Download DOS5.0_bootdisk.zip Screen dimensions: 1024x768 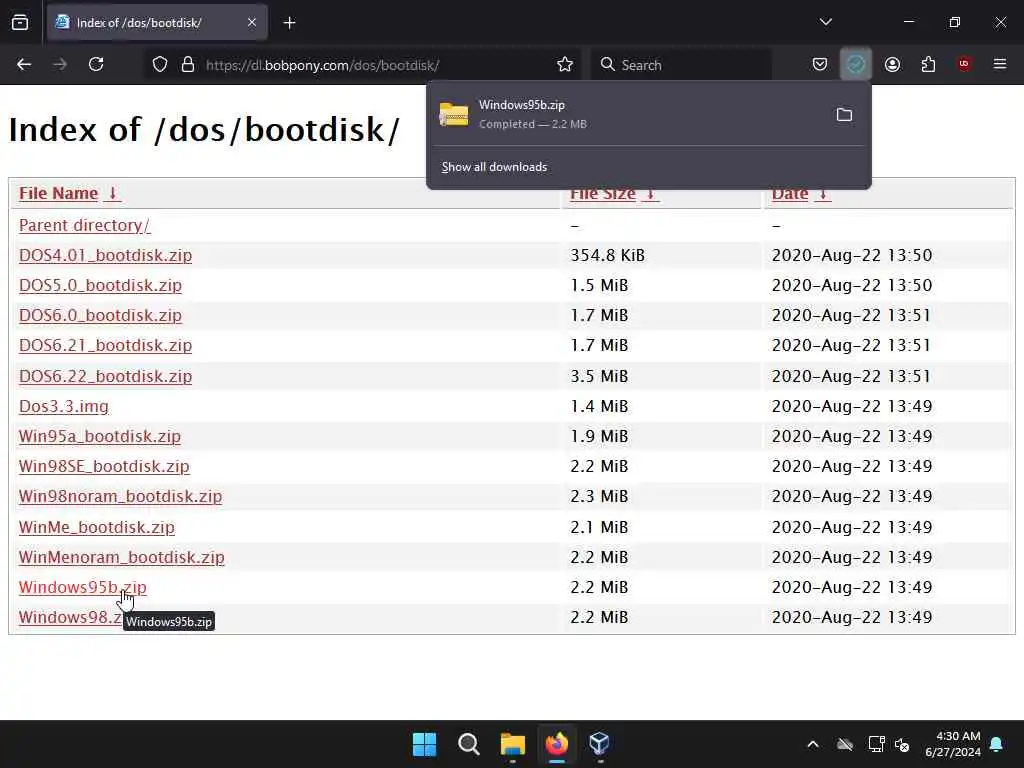[100, 285]
